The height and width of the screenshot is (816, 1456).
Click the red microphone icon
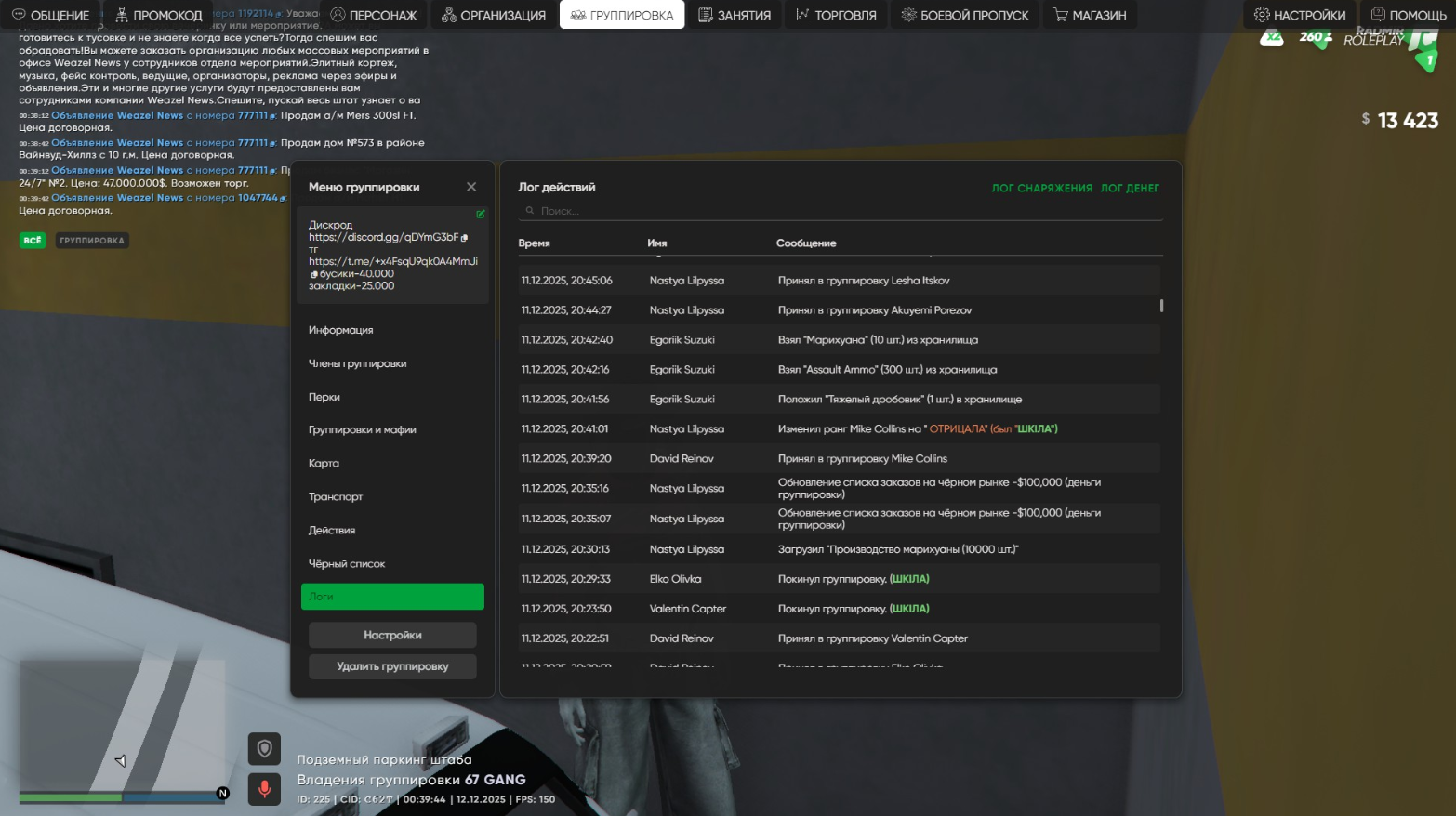pos(264,789)
